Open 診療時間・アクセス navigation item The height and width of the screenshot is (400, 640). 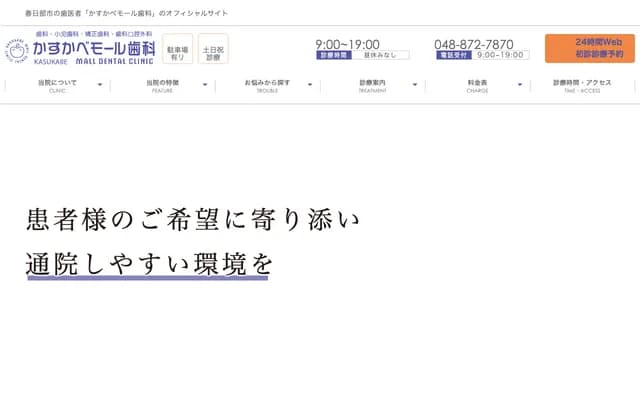(582, 85)
